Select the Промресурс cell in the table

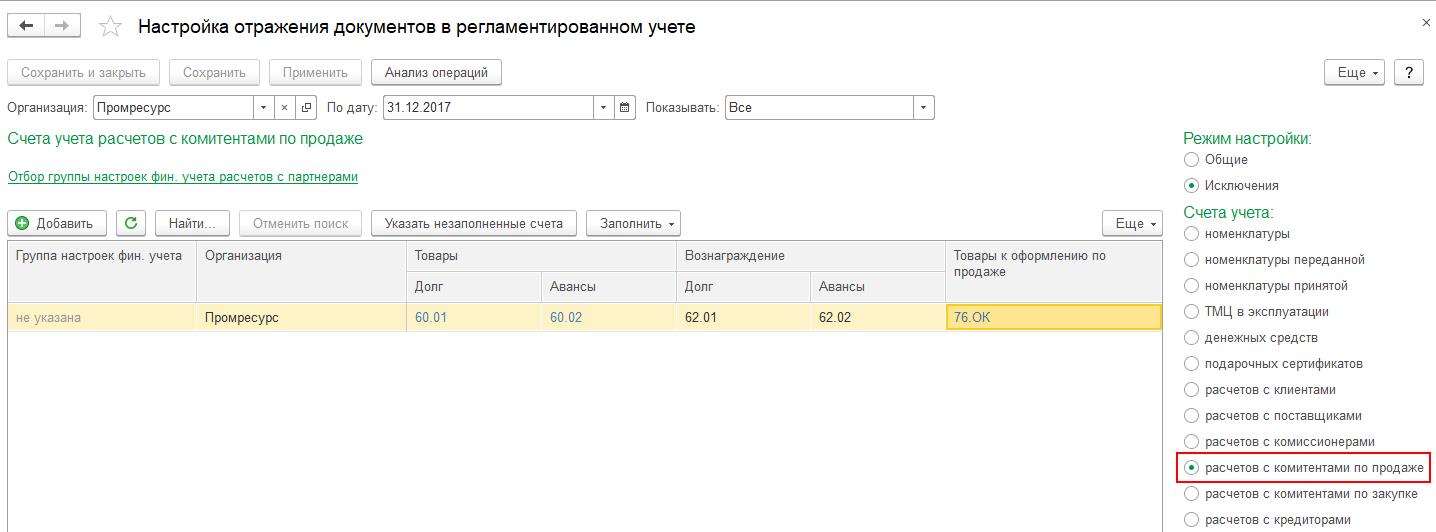[302, 317]
